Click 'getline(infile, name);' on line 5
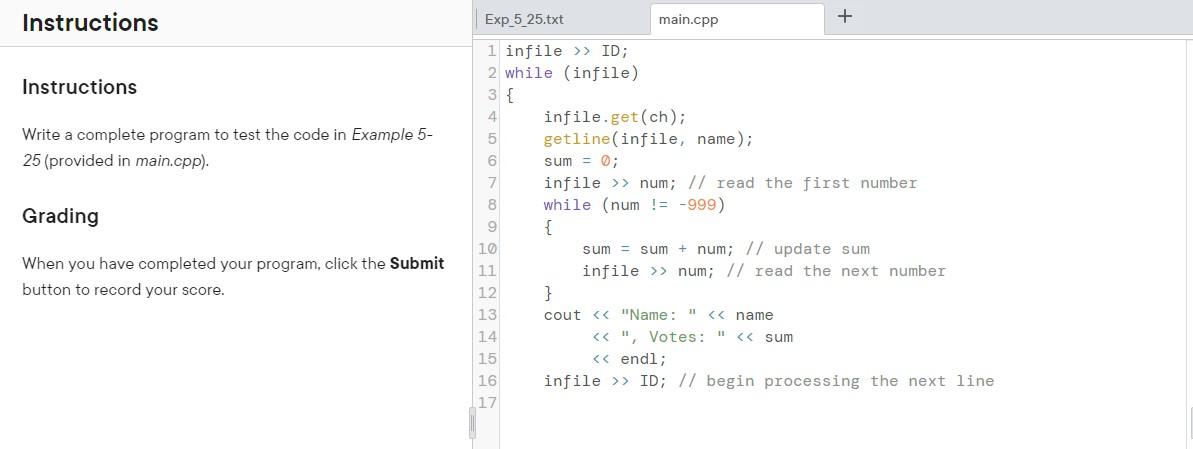The width and height of the screenshot is (1193, 449). click(648, 139)
